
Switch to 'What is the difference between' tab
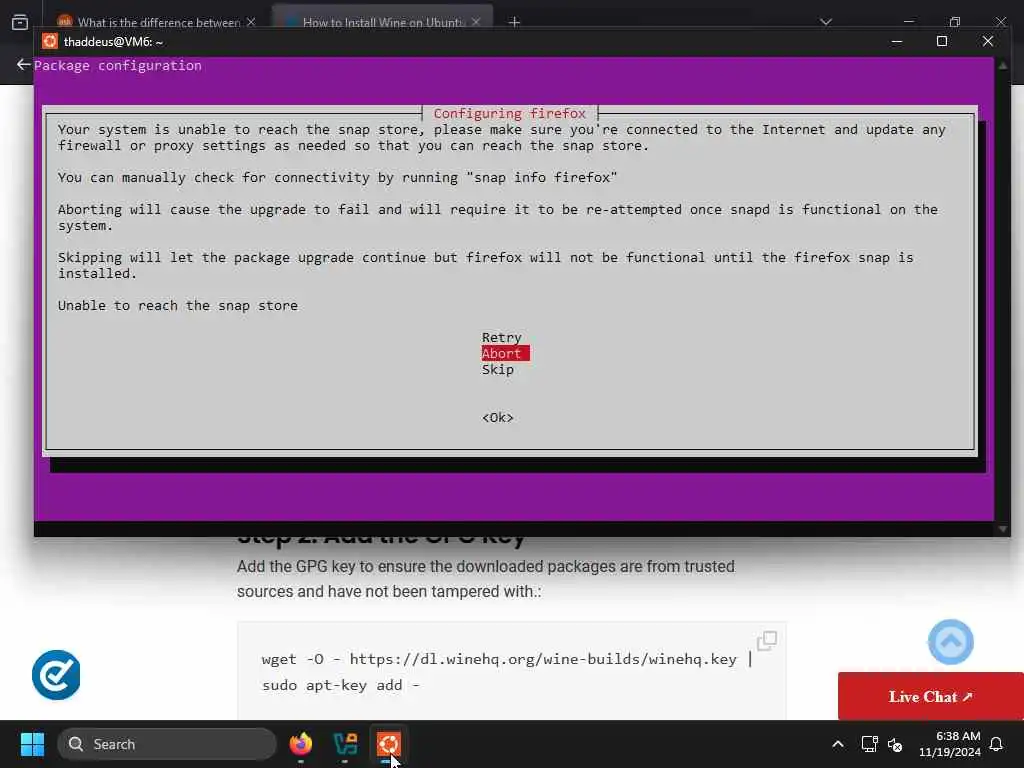(x=159, y=23)
